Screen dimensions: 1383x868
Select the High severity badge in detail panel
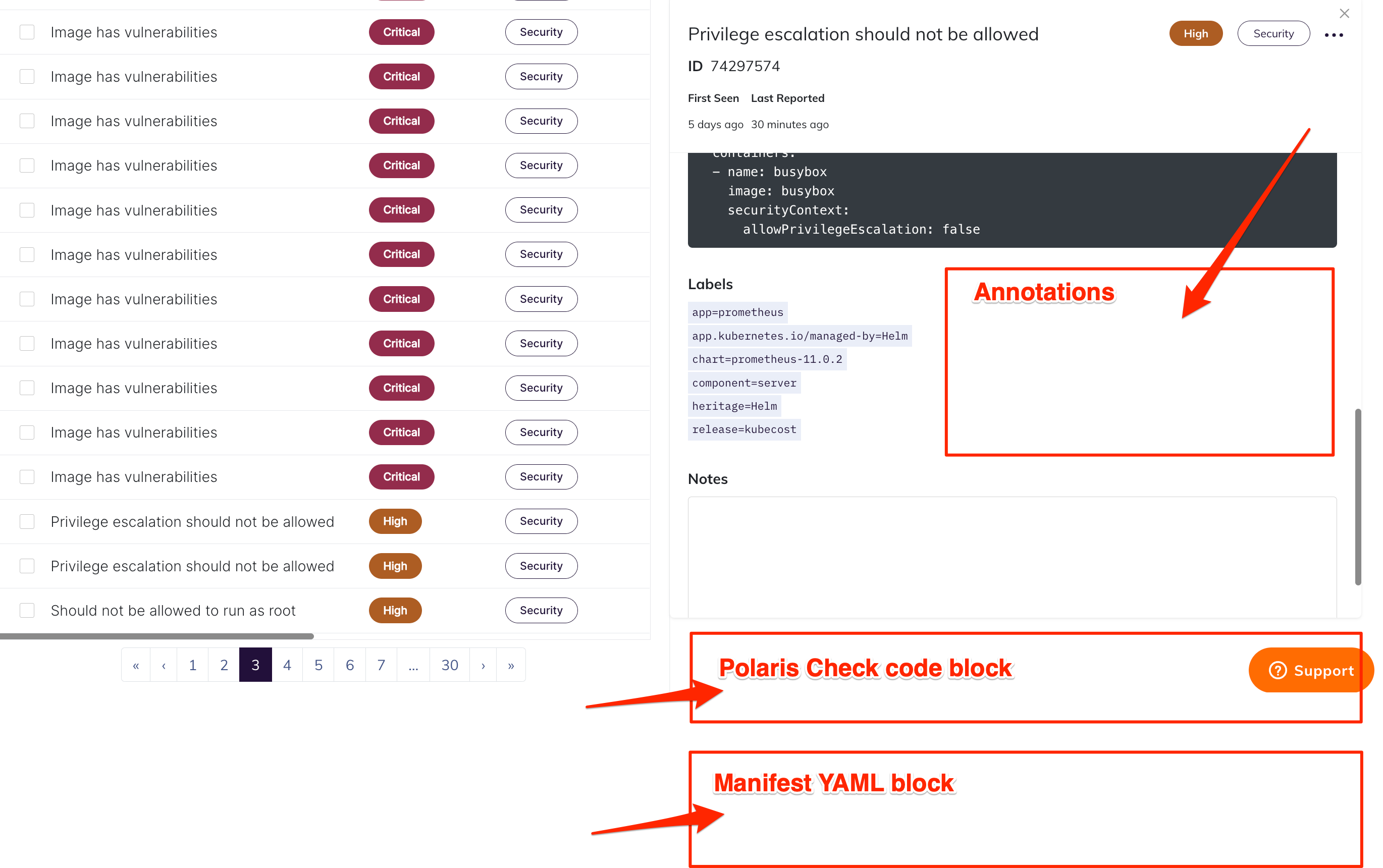pyautogui.click(x=1195, y=33)
